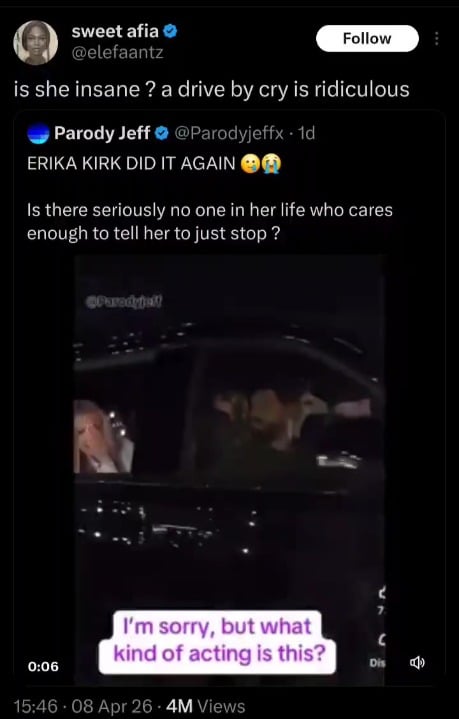The width and height of the screenshot is (459, 719).
Task: Open the @elefaantz handle link
Action: (117, 53)
